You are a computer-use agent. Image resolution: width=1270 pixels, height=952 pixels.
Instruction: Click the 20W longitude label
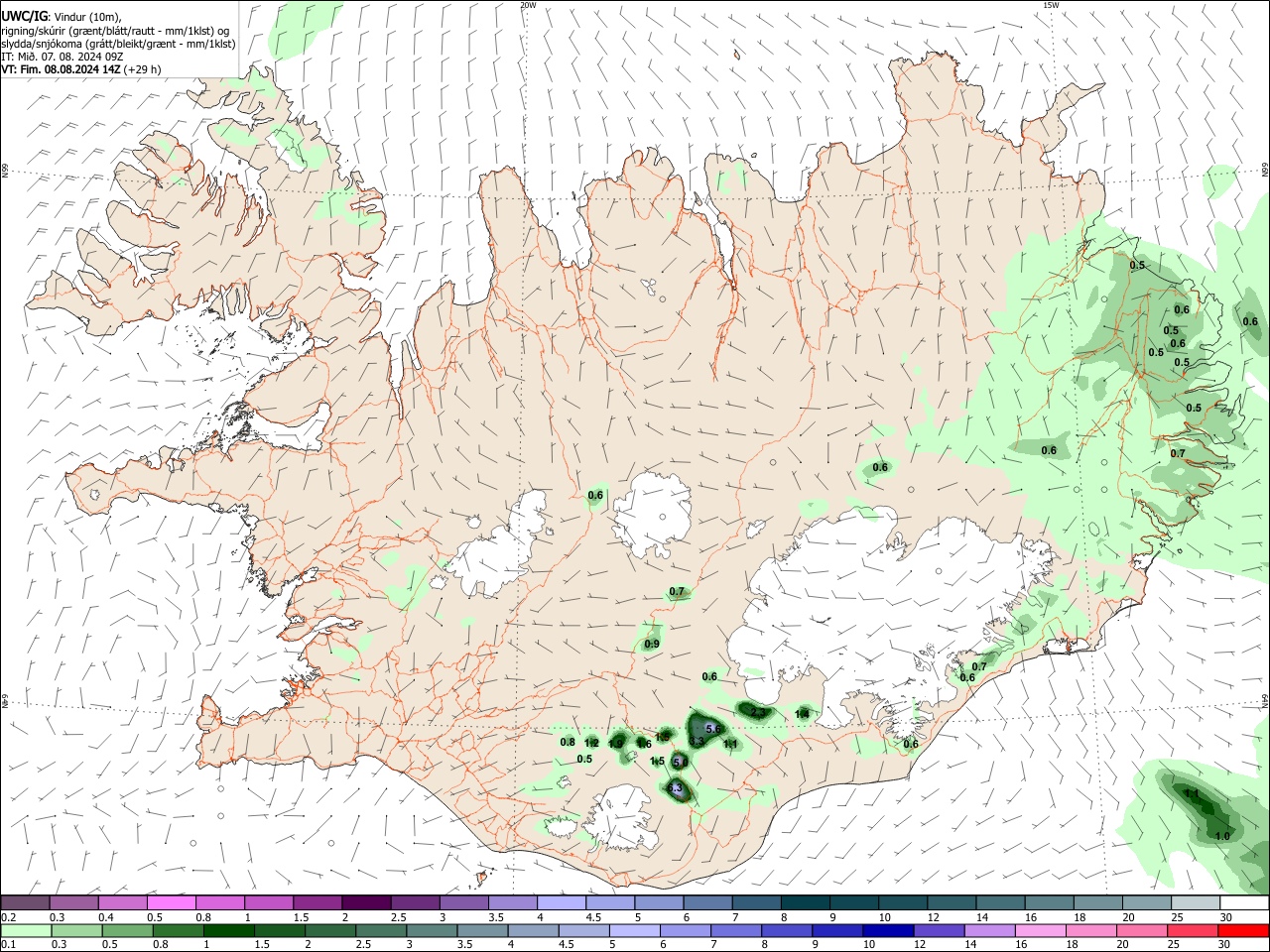pos(528,5)
